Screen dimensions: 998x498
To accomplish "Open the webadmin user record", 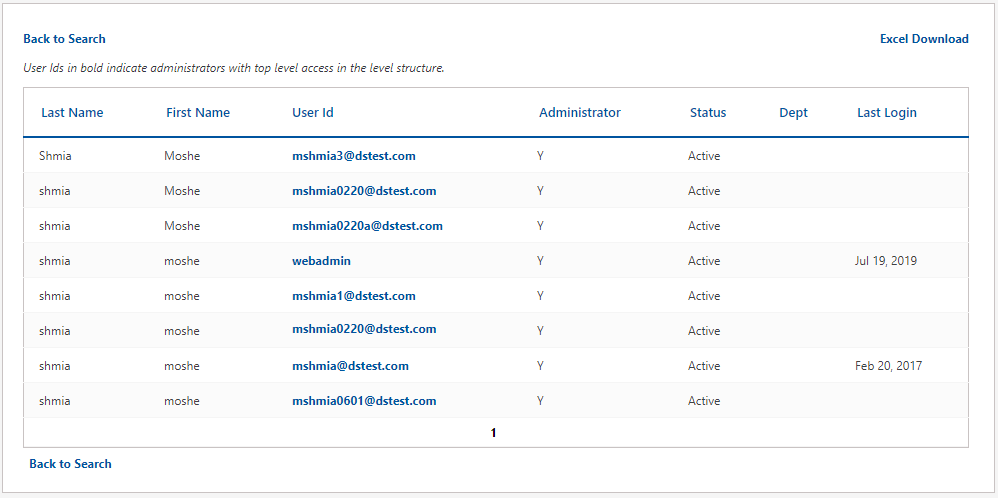I will [x=321, y=261].
